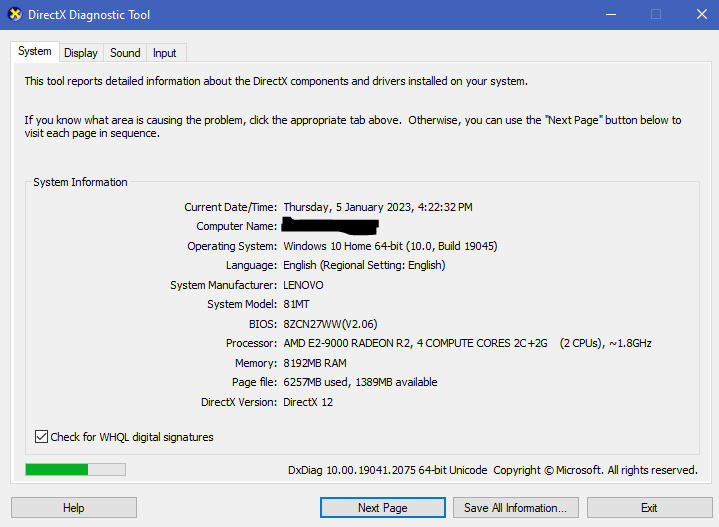Click the Next Page button

click(x=382, y=508)
